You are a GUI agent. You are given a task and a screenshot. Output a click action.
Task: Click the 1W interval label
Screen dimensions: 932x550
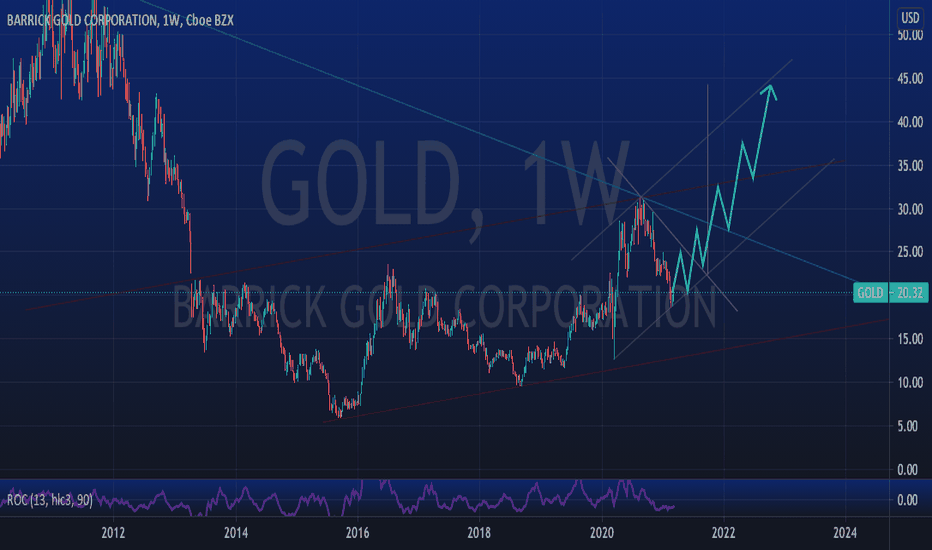click(171, 20)
